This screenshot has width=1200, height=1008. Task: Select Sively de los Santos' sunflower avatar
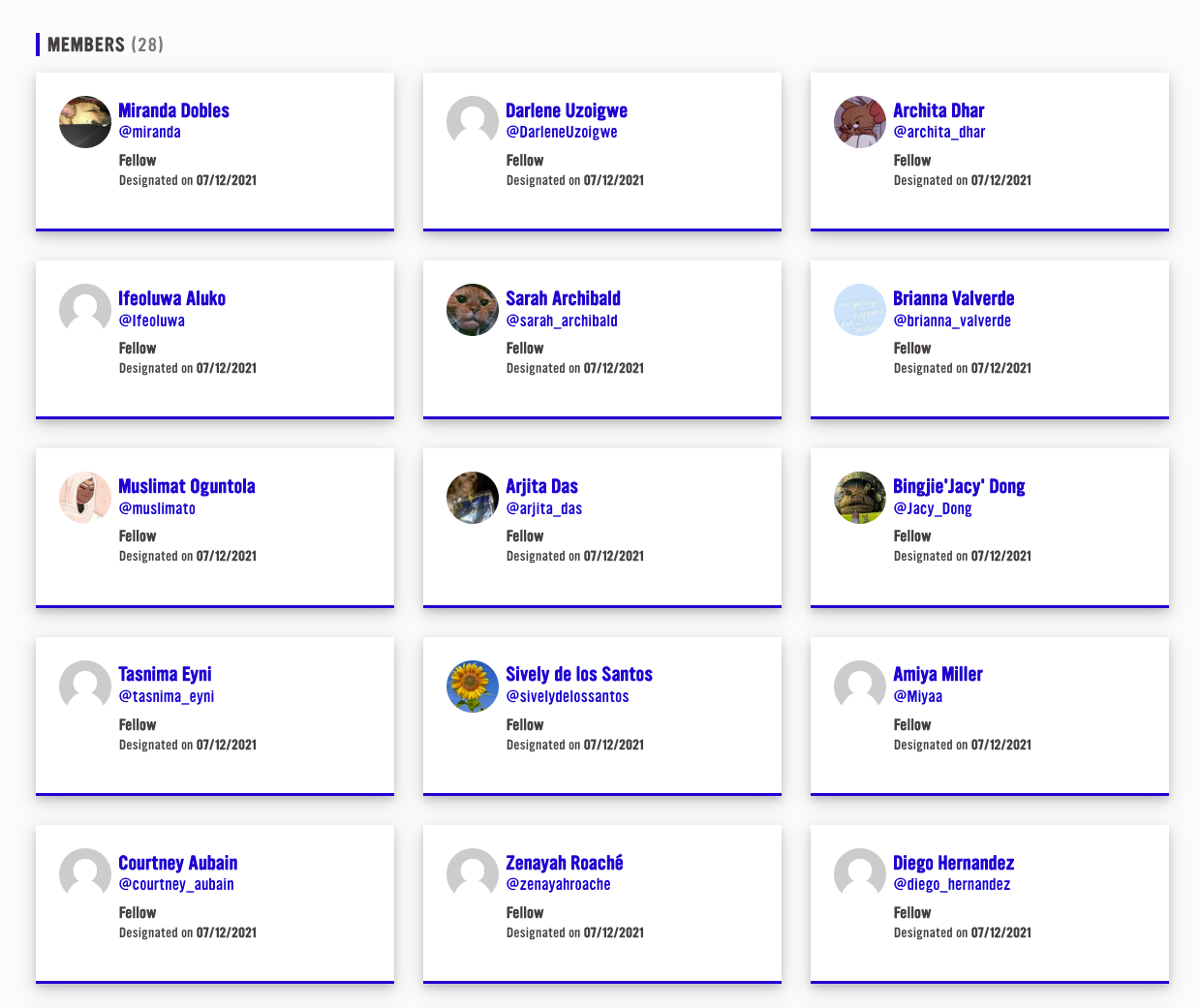click(x=473, y=687)
